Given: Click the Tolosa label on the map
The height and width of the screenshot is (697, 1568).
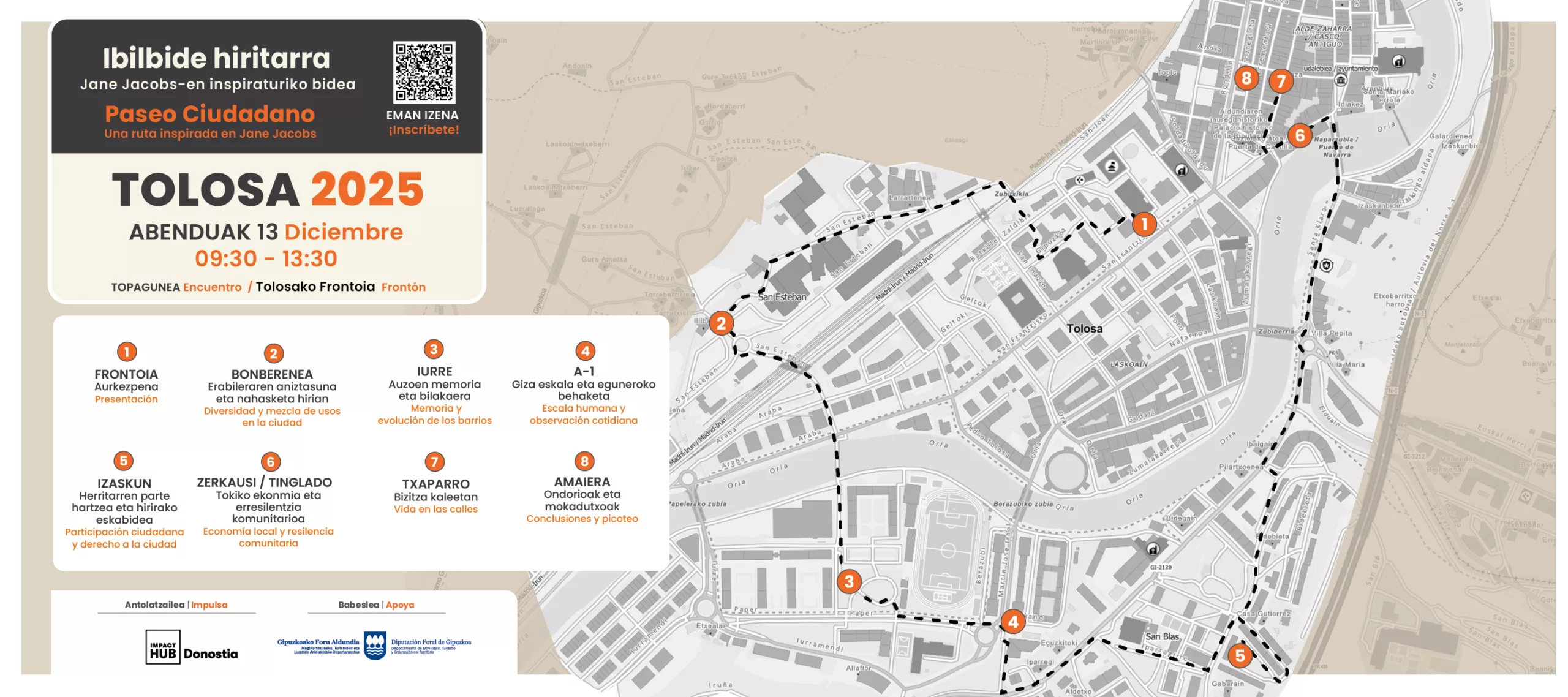Looking at the screenshot, I should pyautogui.click(x=1084, y=329).
